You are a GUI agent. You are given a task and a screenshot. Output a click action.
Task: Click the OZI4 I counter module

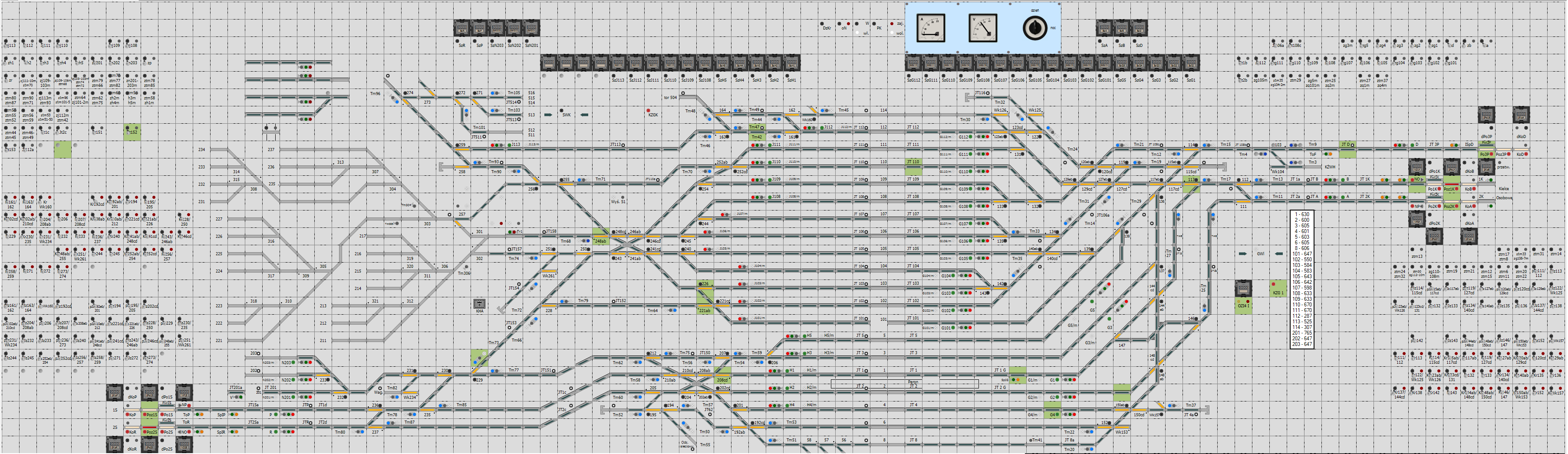(1243, 288)
